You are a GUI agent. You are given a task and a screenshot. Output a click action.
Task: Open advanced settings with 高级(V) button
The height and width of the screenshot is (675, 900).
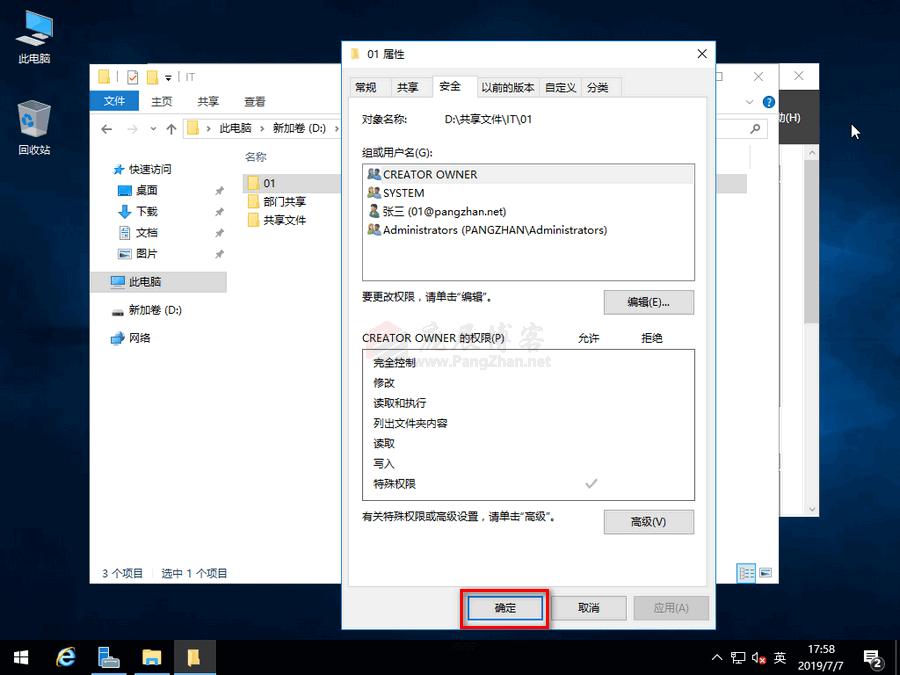[x=648, y=522]
